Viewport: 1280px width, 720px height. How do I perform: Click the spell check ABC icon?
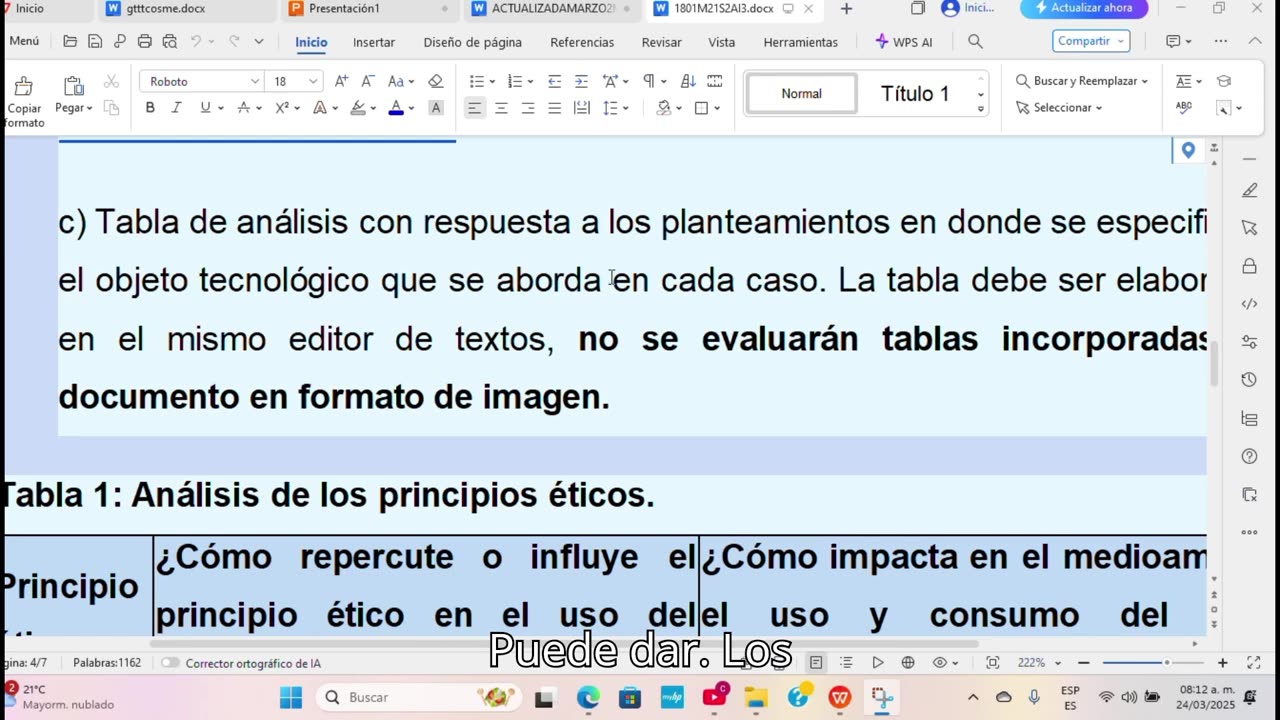1184,107
